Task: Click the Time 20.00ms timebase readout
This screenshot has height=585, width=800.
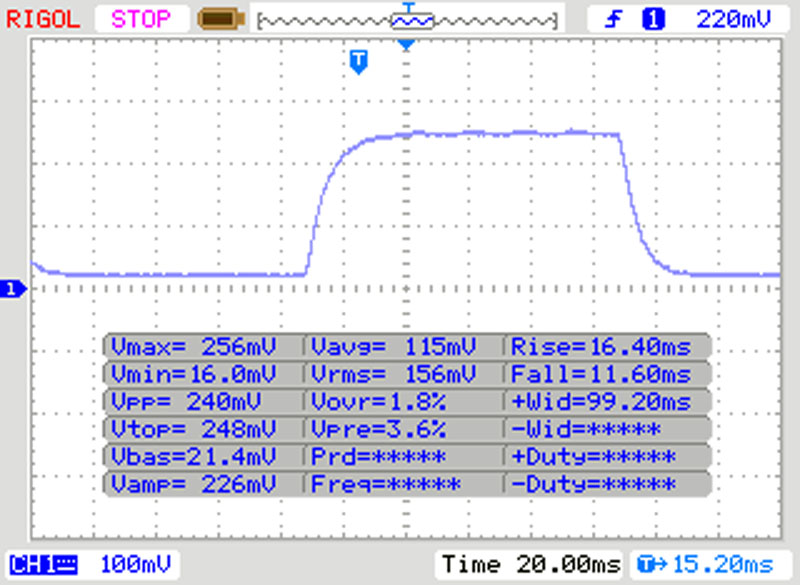Action: tap(531, 565)
